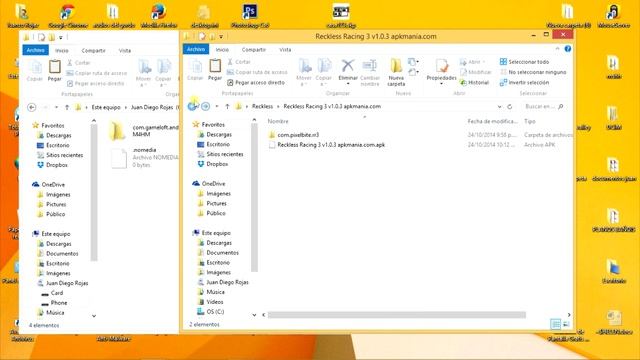Open Mozilla Firefox desktop shortcut
The height and width of the screenshot is (360, 640).
tap(159, 16)
